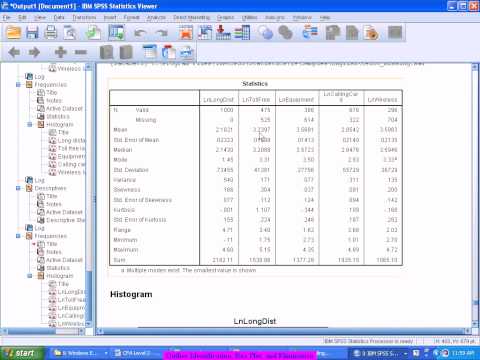Click the Variance row label
Screen dimensions: 480x360
point(124,180)
